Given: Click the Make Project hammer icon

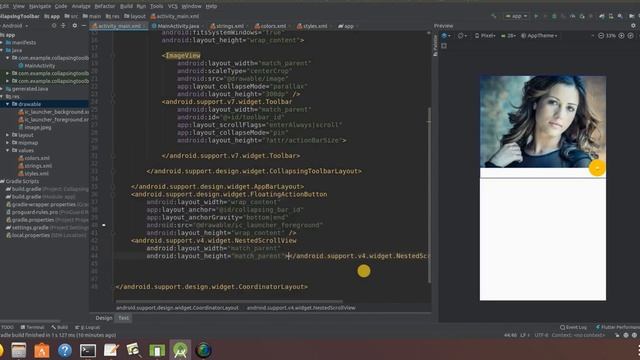Looking at the screenshot, I should coord(494,16).
